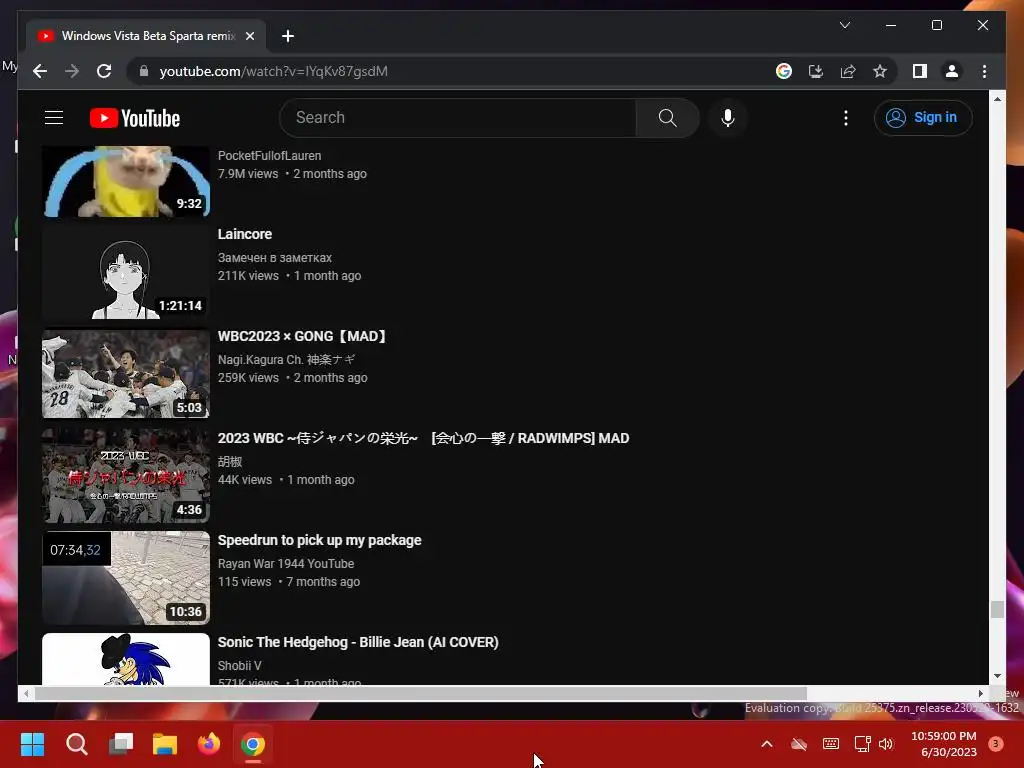Click the Chrome icon on the taskbar
This screenshot has width=1024, height=768.
253,744
